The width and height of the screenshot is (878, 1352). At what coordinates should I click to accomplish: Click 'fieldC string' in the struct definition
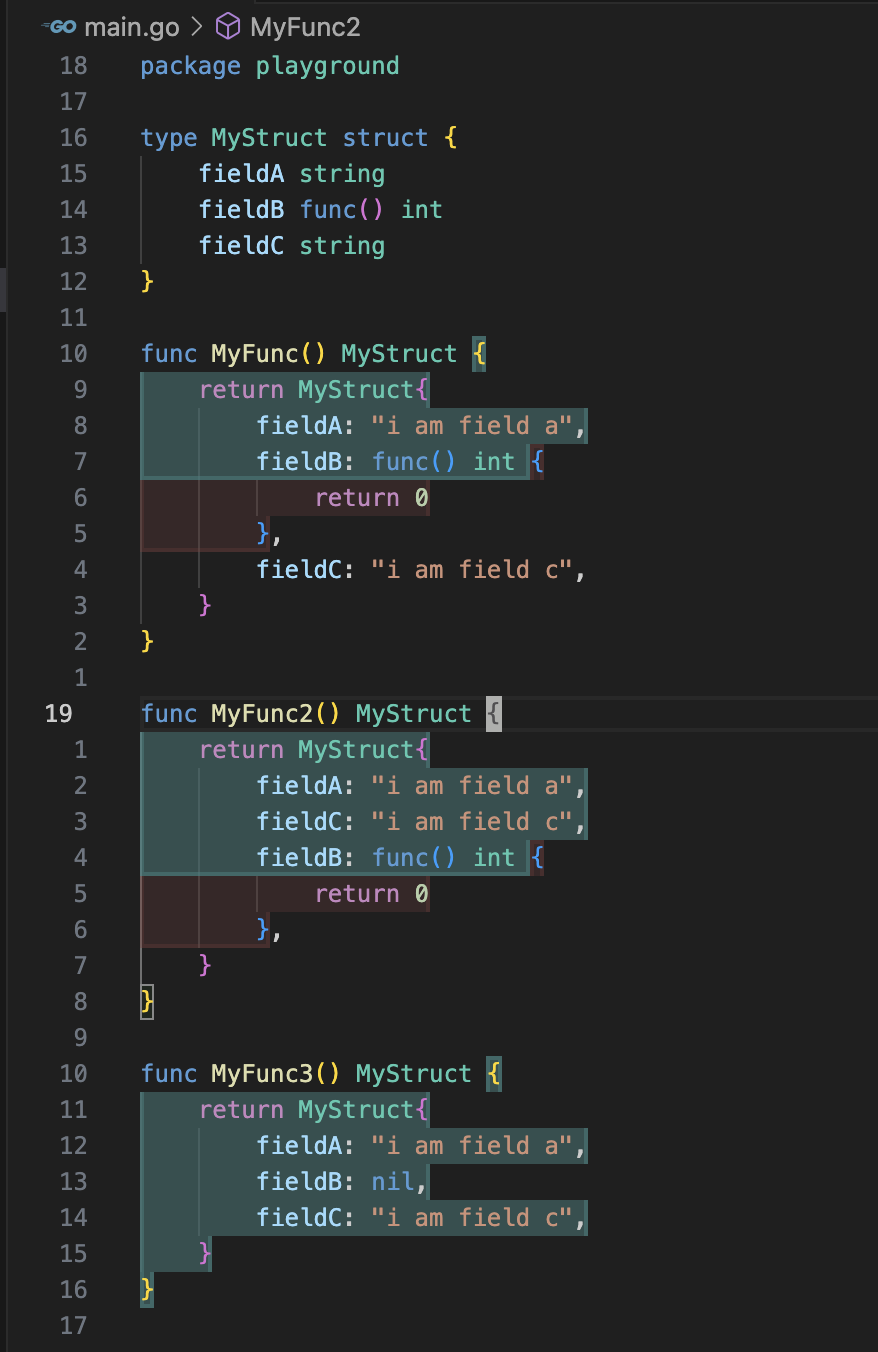point(291,246)
